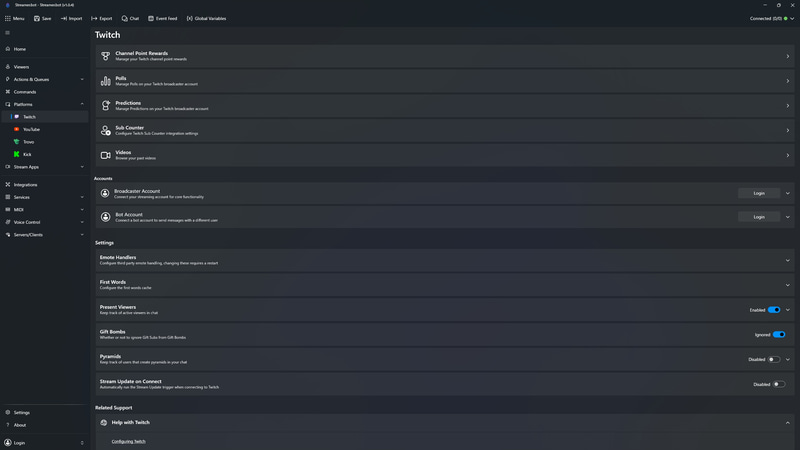The width and height of the screenshot is (800, 450).
Task: Toggle the hamburger sidebar collapse icon
Action: 8,33
